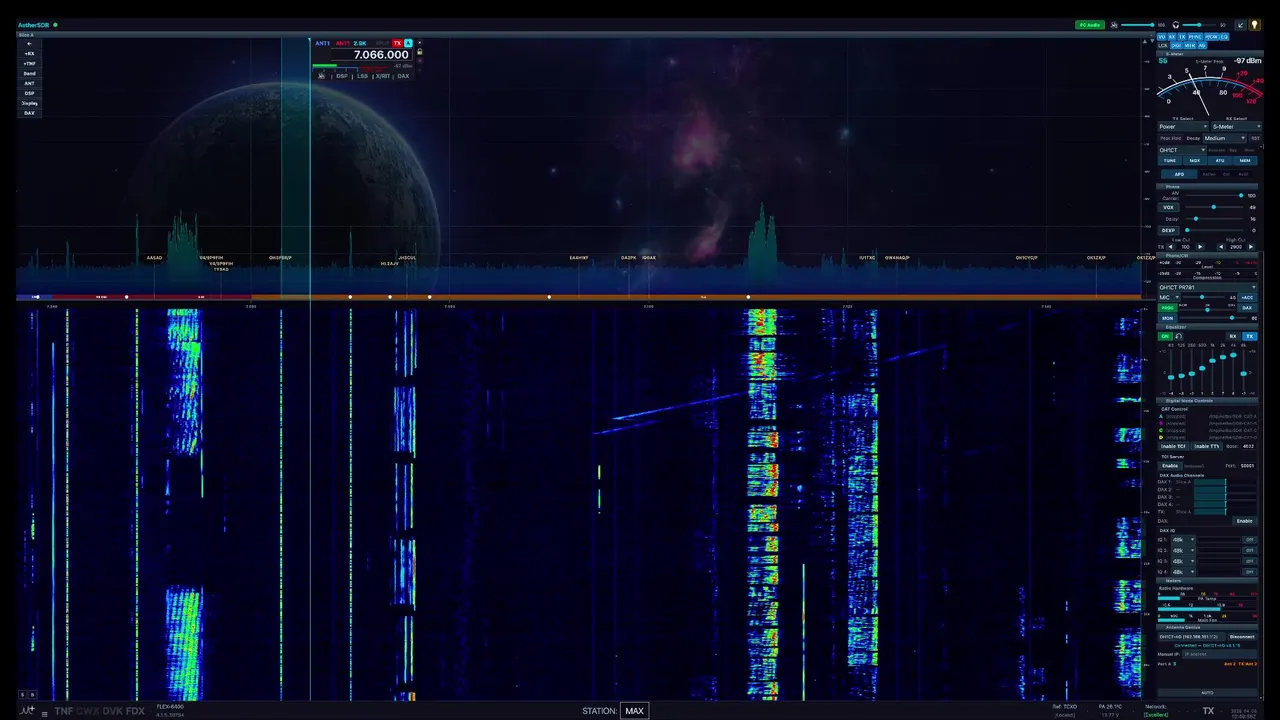This screenshot has height=720, width=1280.
Task: Select the TX equalizer button
Action: (x=1250, y=336)
